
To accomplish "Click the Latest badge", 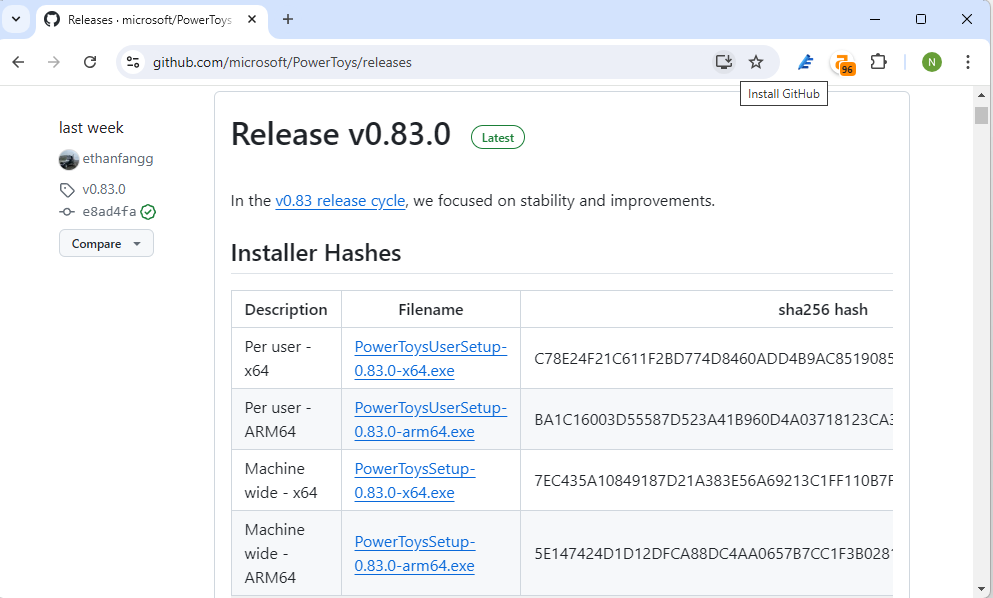I will (x=498, y=137).
